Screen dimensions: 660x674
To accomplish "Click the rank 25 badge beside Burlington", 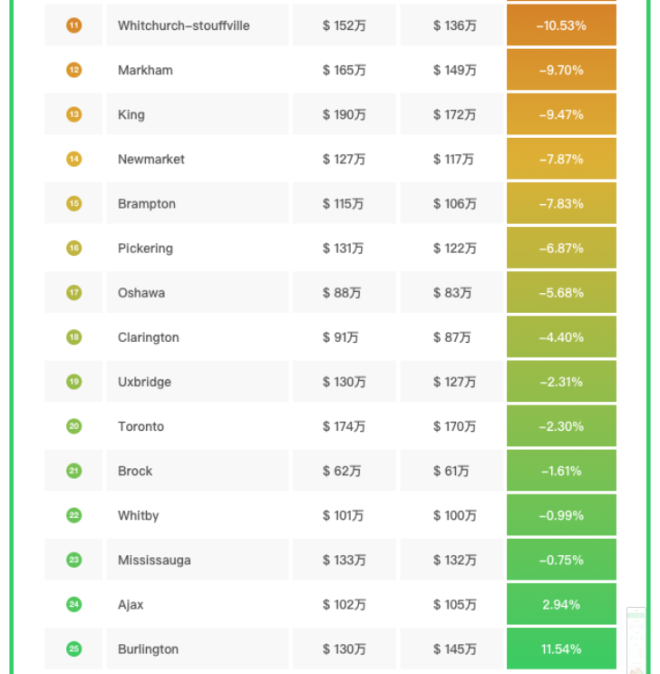I will (x=74, y=649).
